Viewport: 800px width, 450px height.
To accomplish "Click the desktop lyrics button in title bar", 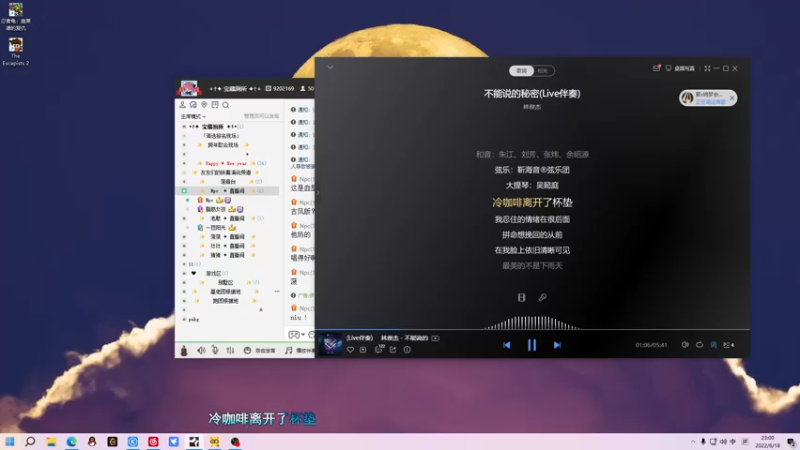I will point(680,68).
